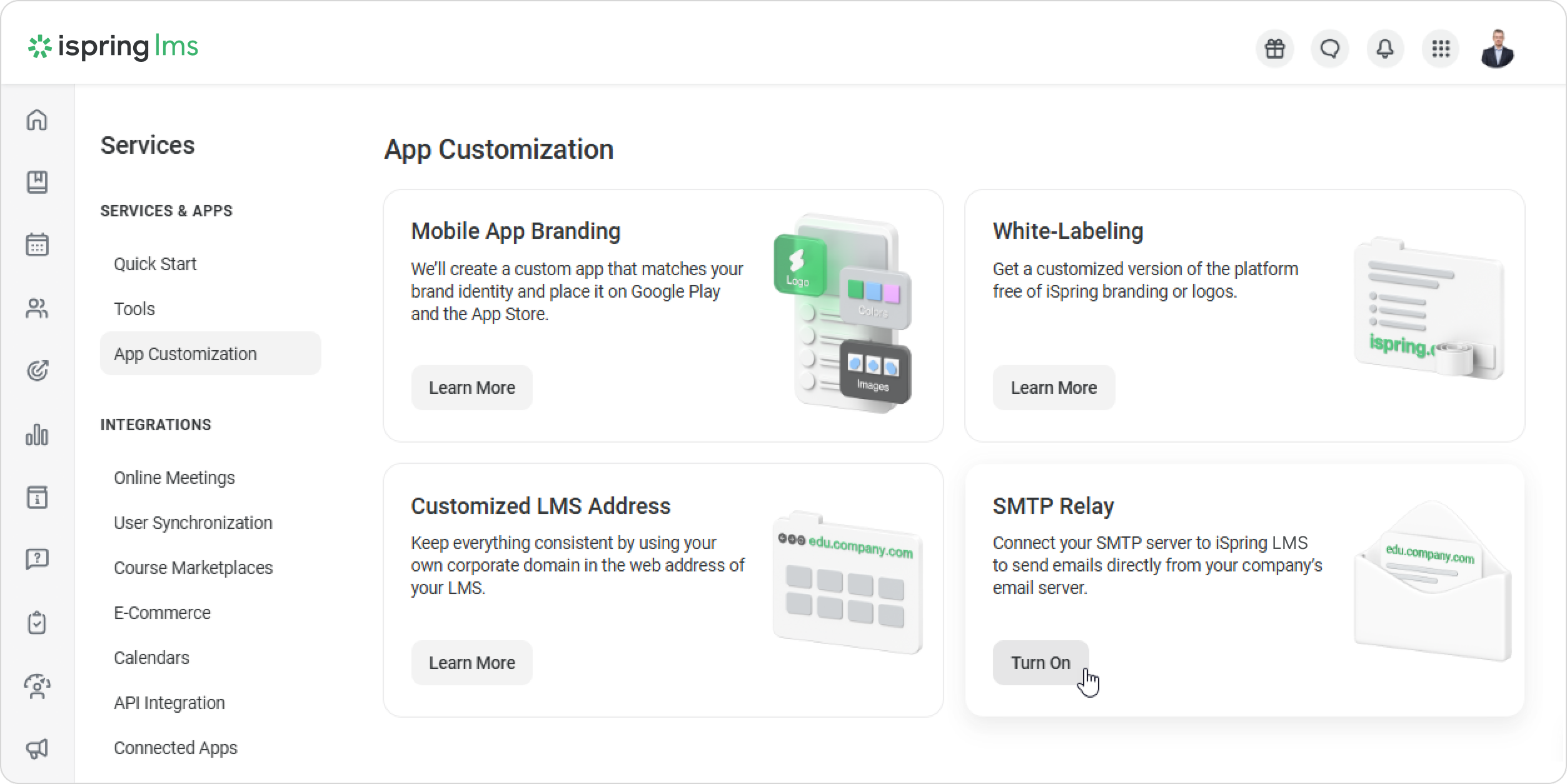Screen dimensions: 1567x784
Task: Open API Integration section
Action: 169,703
